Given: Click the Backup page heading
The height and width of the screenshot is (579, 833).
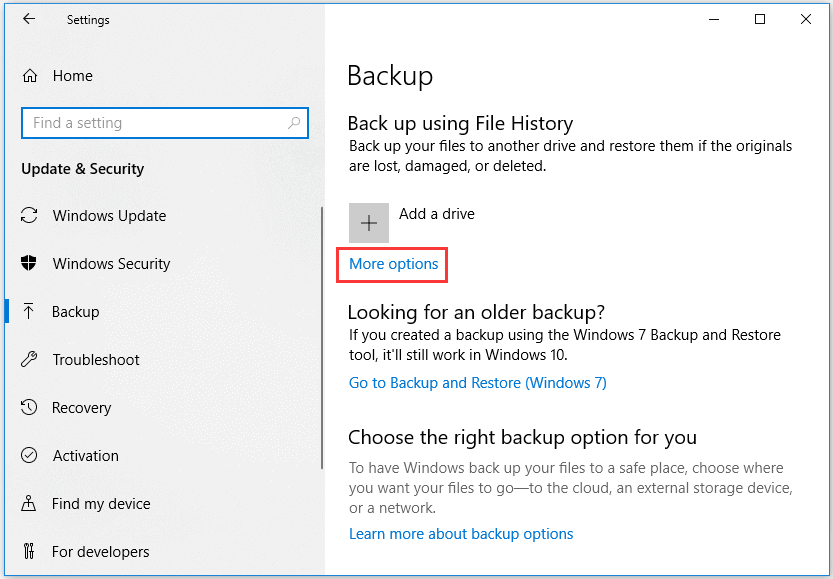Looking at the screenshot, I should [390, 76].
